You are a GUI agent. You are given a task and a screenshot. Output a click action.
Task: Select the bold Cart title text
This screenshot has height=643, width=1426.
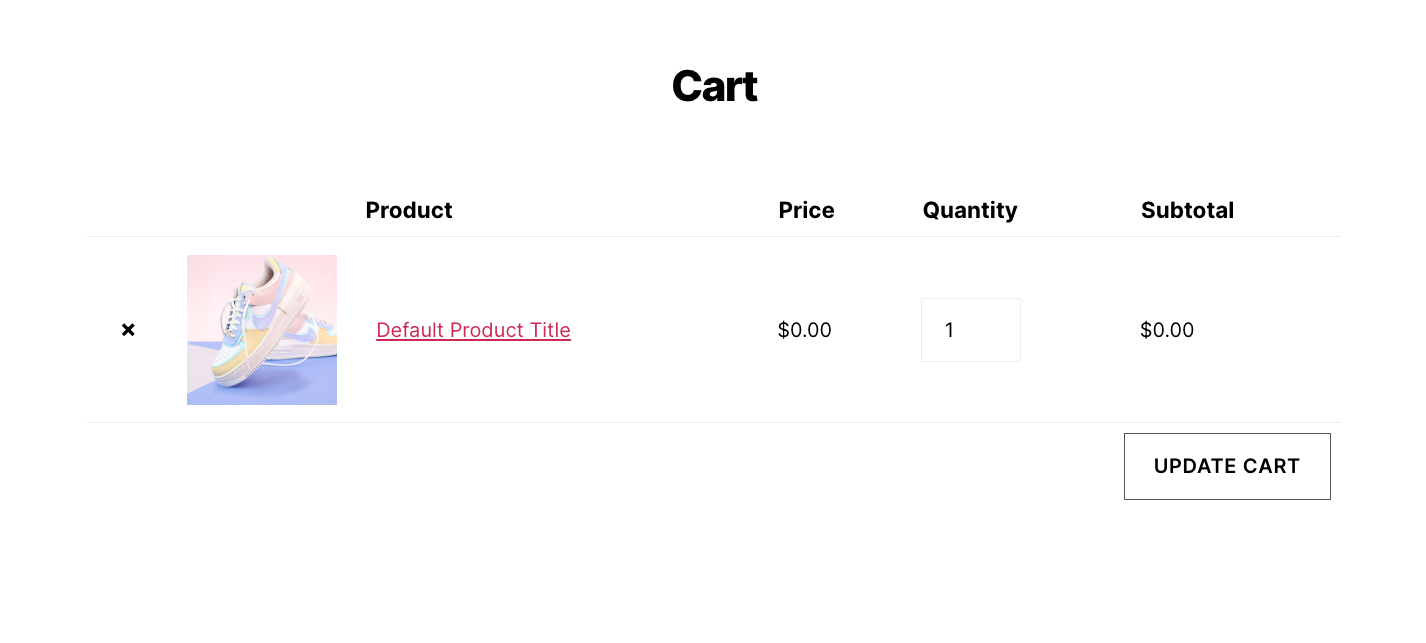tap(714, 87)
